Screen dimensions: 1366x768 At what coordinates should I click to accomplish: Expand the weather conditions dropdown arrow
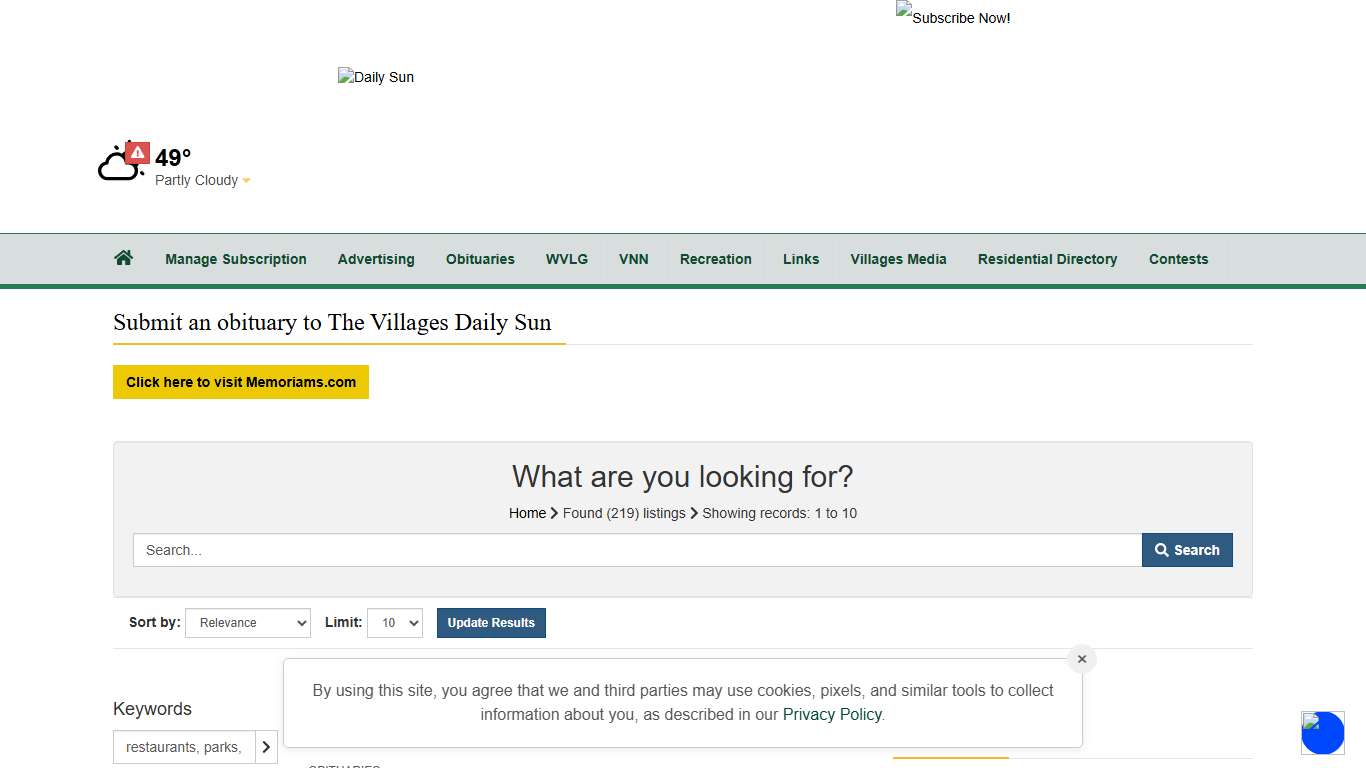pos(247,181)
